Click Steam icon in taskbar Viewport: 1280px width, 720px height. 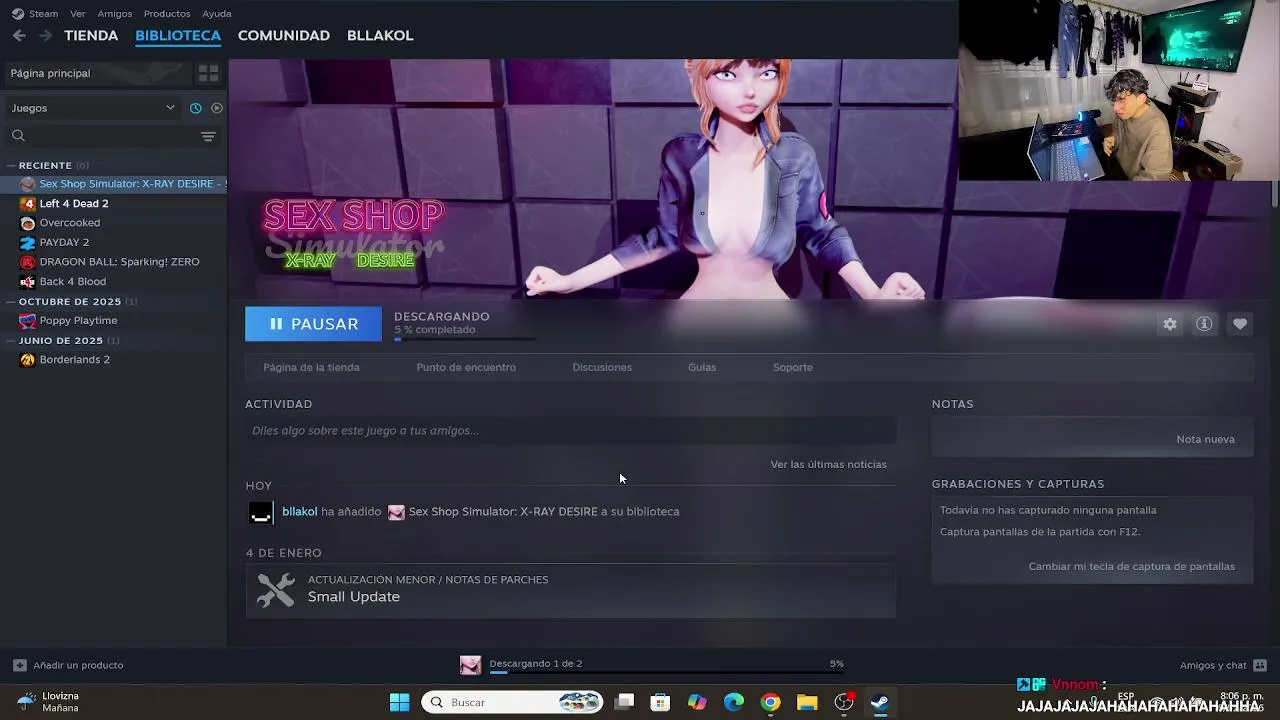[x=880, y=702]
